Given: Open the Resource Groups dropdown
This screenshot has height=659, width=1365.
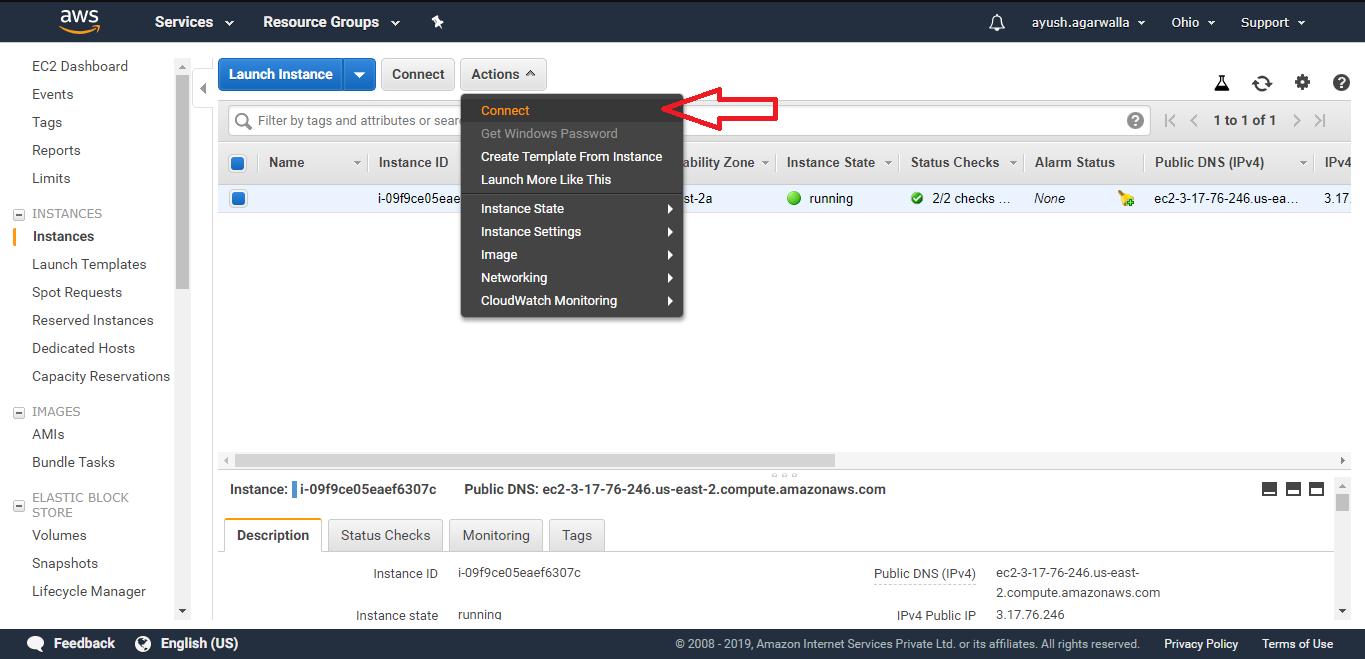Looking at the screenshot, I should [x=331, y=22].
